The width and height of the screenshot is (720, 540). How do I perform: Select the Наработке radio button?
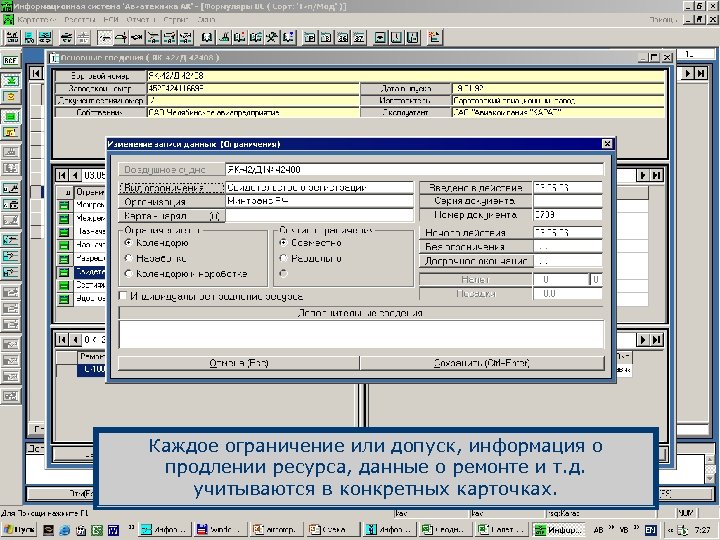(x=129, y=259)
